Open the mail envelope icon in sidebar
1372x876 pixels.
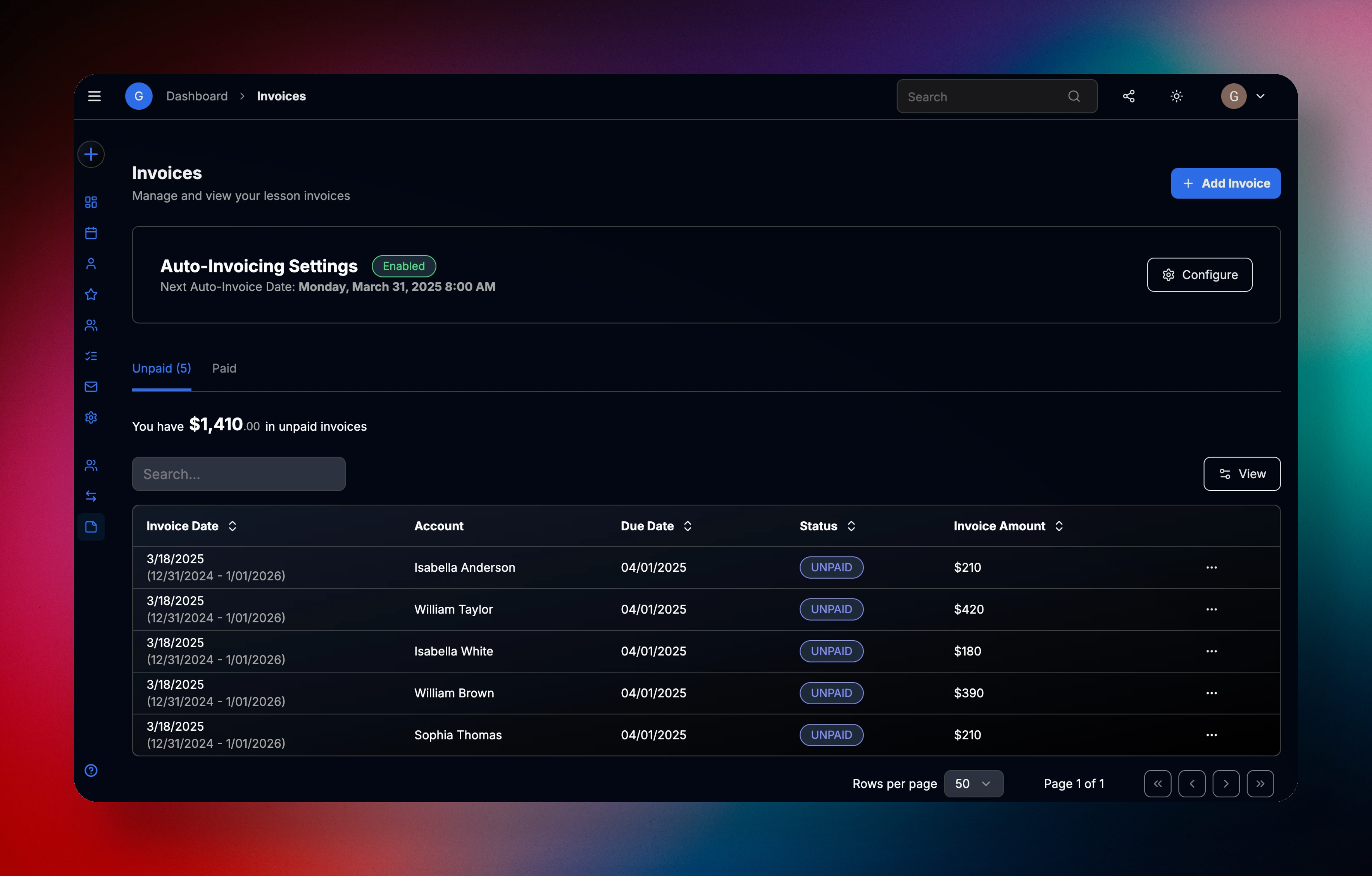point(91,387)
